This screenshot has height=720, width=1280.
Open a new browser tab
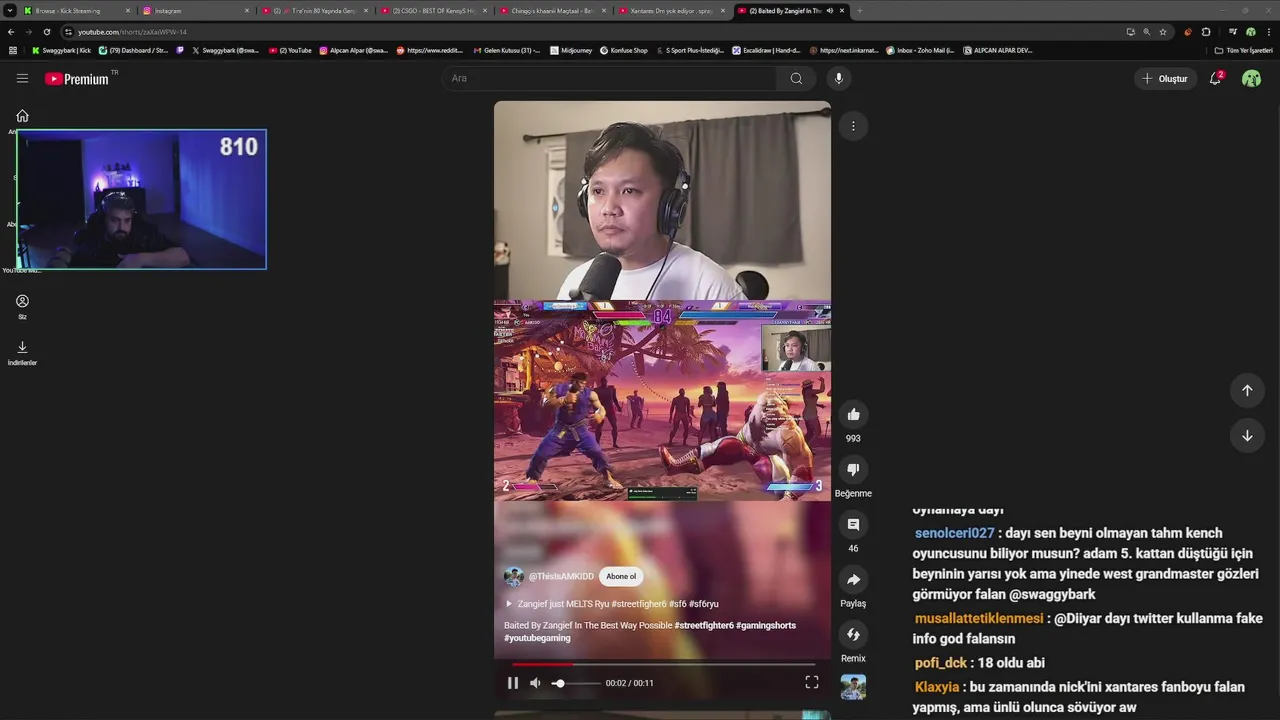tap(860, 10)
